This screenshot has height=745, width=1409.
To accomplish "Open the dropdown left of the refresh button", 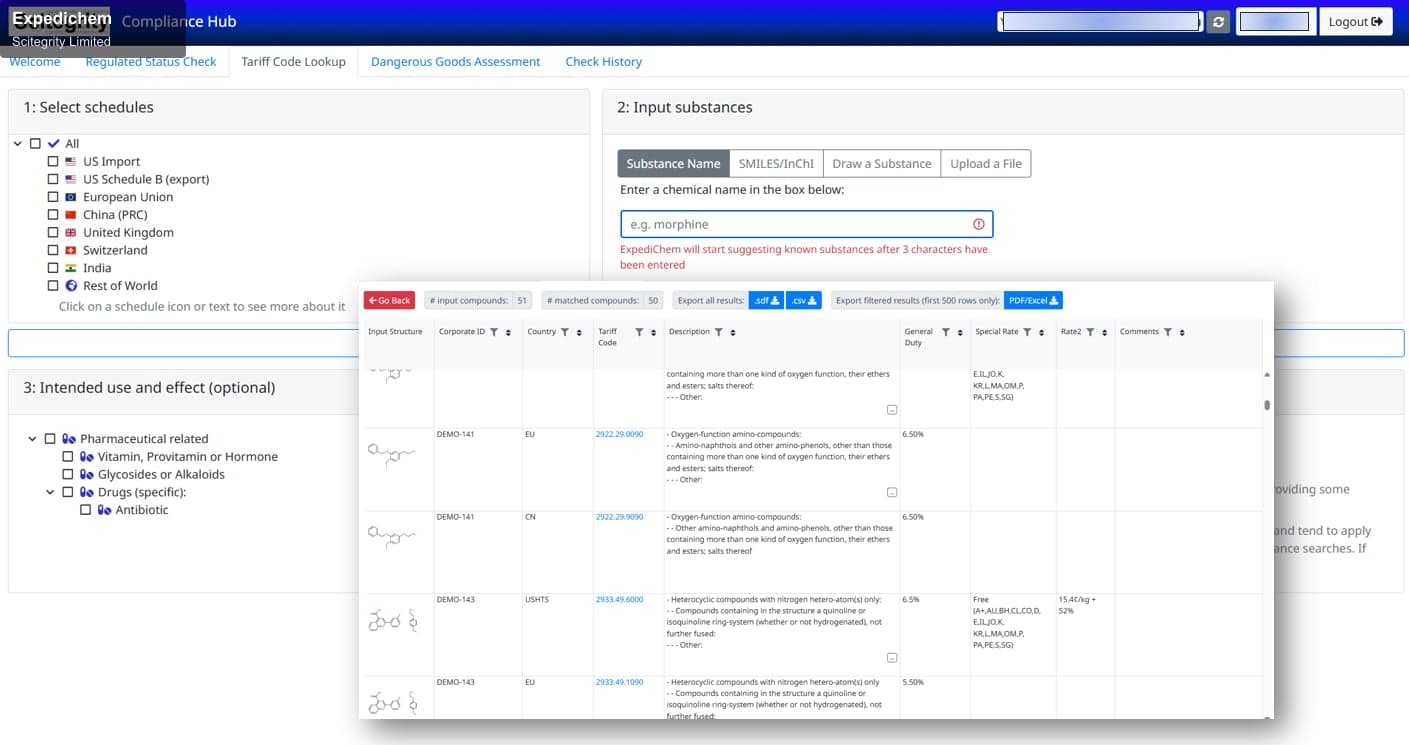I will [x=1100, y=22].
